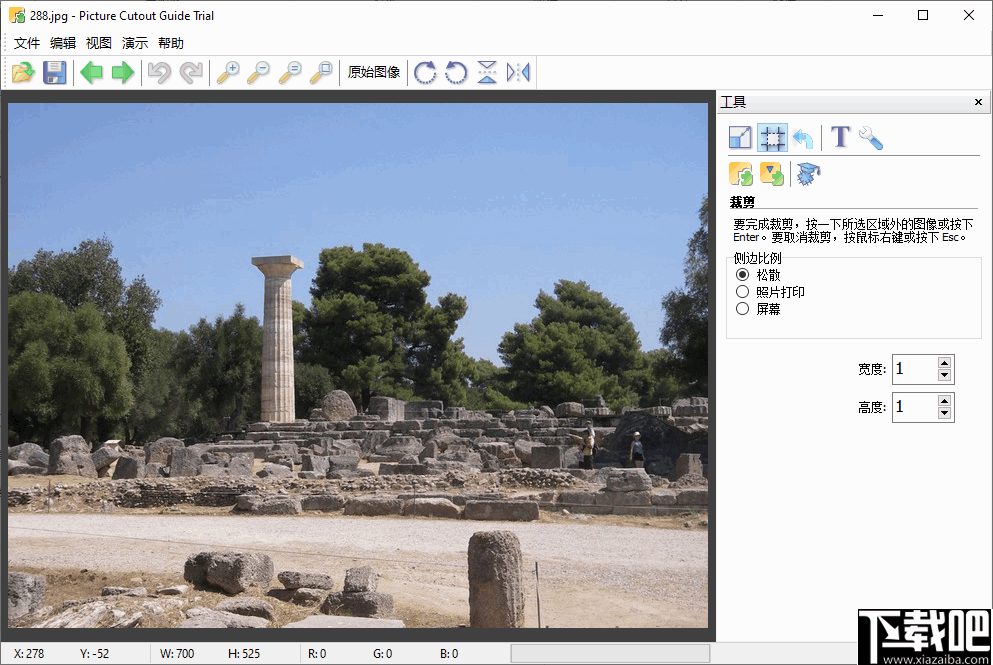
Task: Flip image vertically
Action: [487, 72]
